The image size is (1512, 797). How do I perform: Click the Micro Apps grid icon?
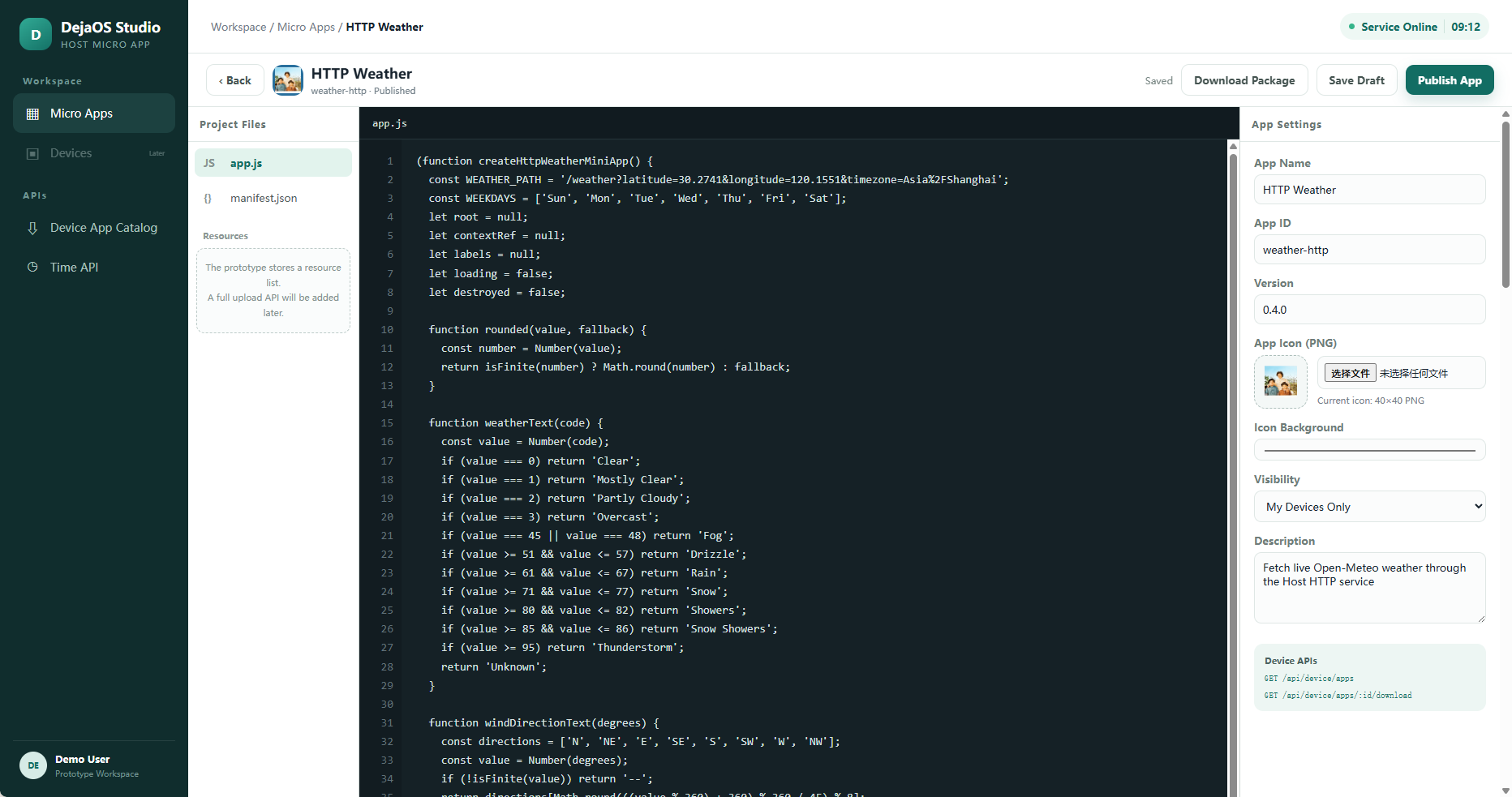point(32,114)
